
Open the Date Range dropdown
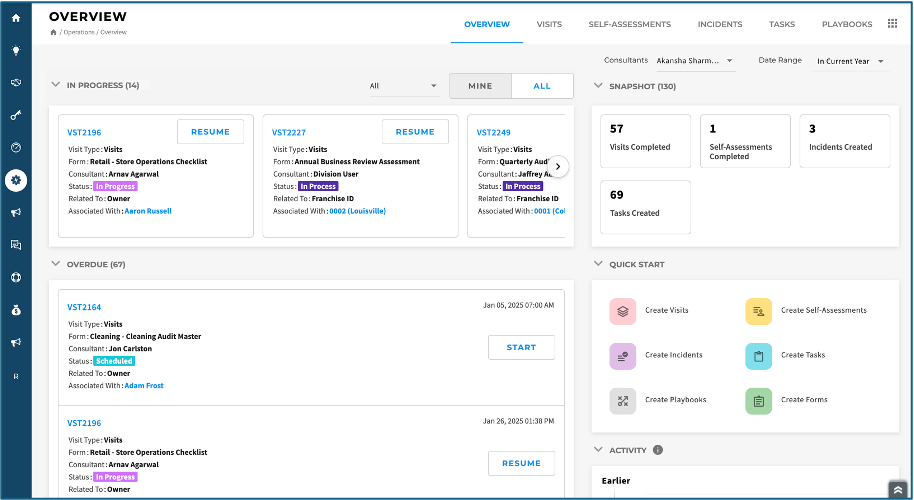pyautogui.click(x=850, y=61)
